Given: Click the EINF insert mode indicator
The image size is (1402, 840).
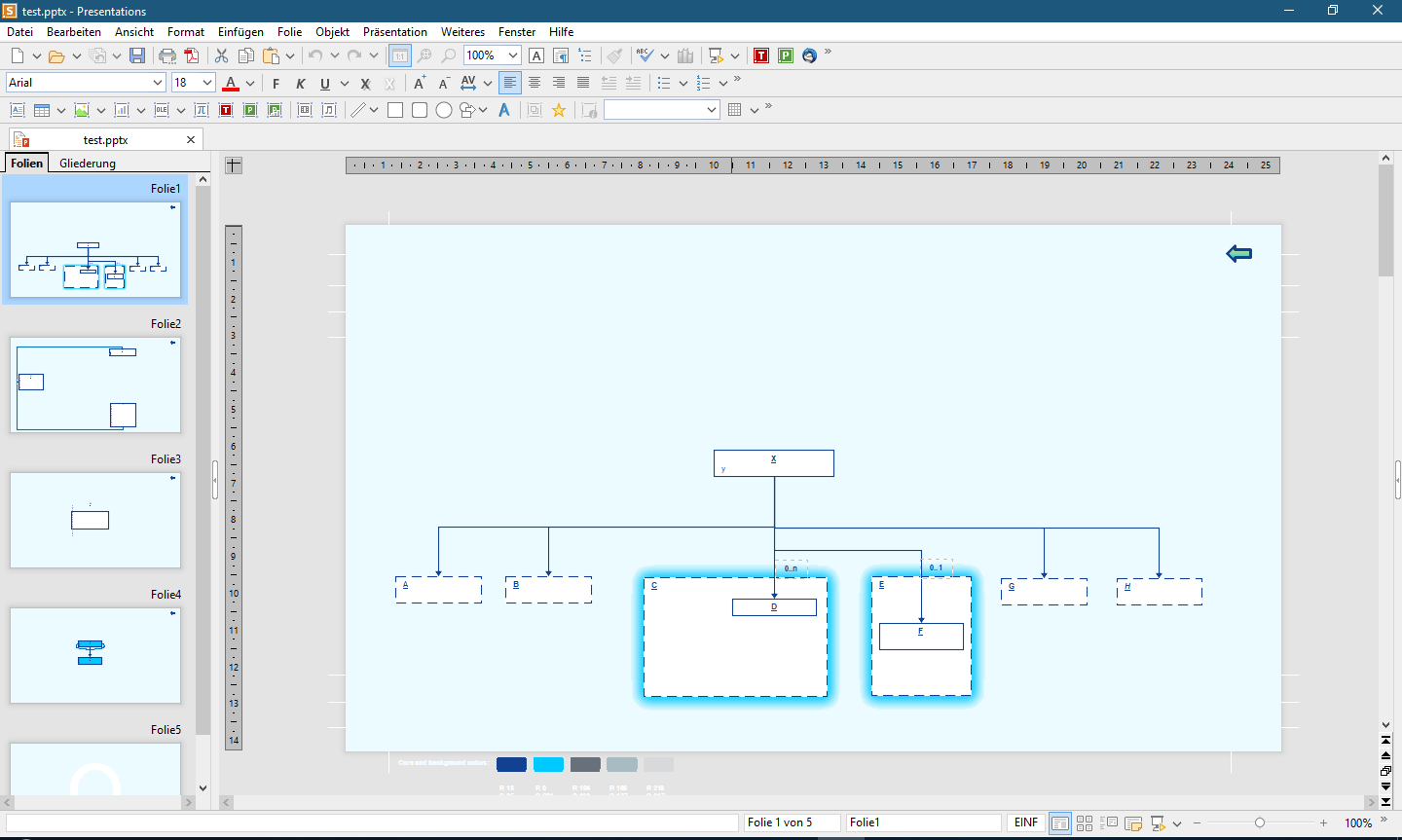Looking at the screenshot, I should tap(1025, 823).
